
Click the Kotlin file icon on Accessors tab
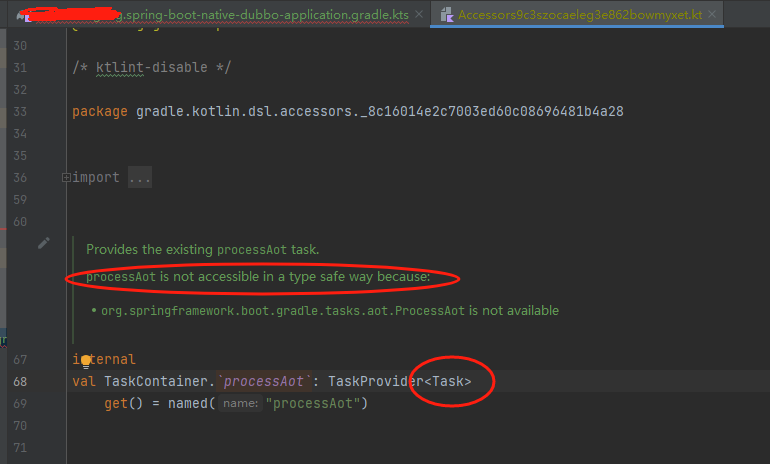click(446, 15)
